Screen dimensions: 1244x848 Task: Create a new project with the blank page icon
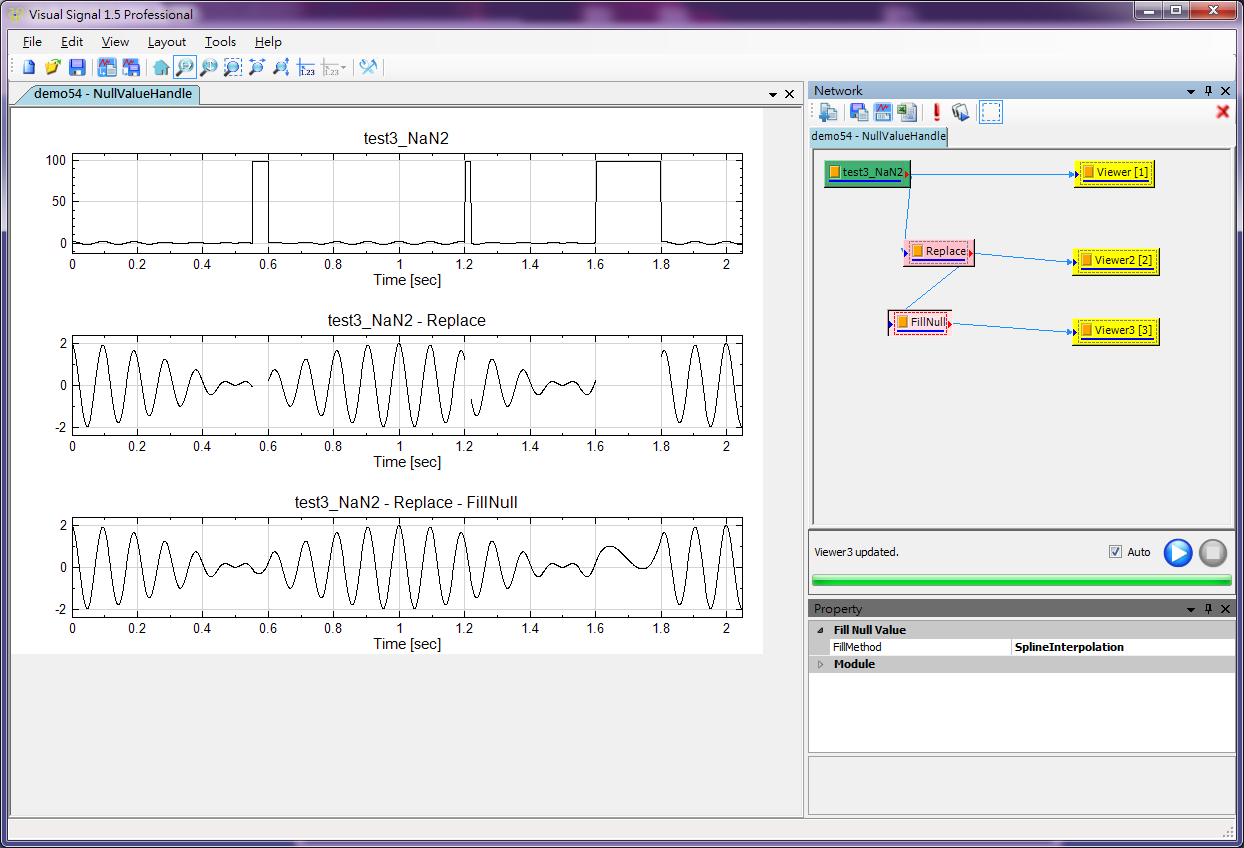pos(29,67)
